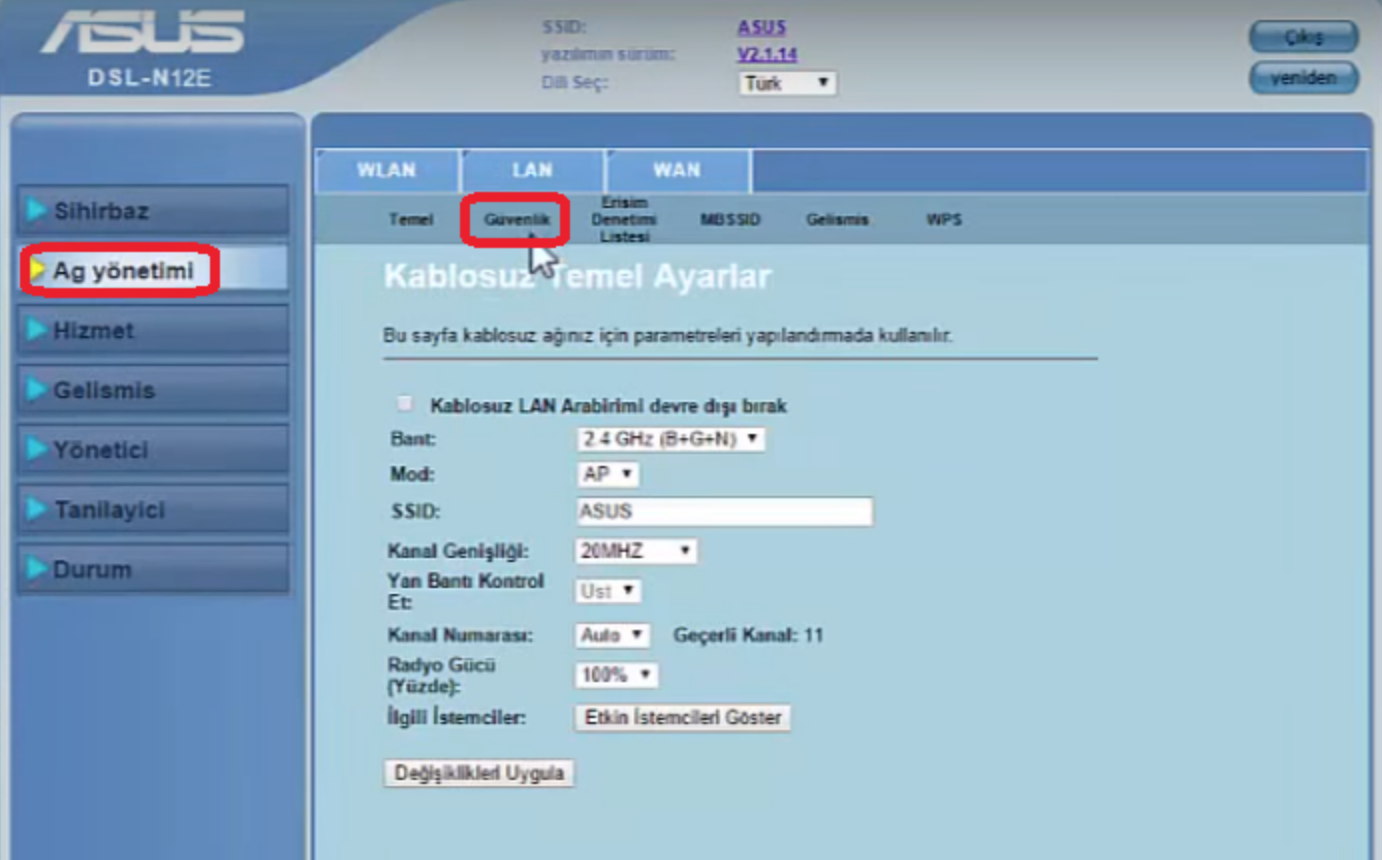Viewport: 1382px width, 860px height.
Task: Click the yellow arrow beside Ag yönetimi
Action: pyautogui.click(x=38, y=269)
